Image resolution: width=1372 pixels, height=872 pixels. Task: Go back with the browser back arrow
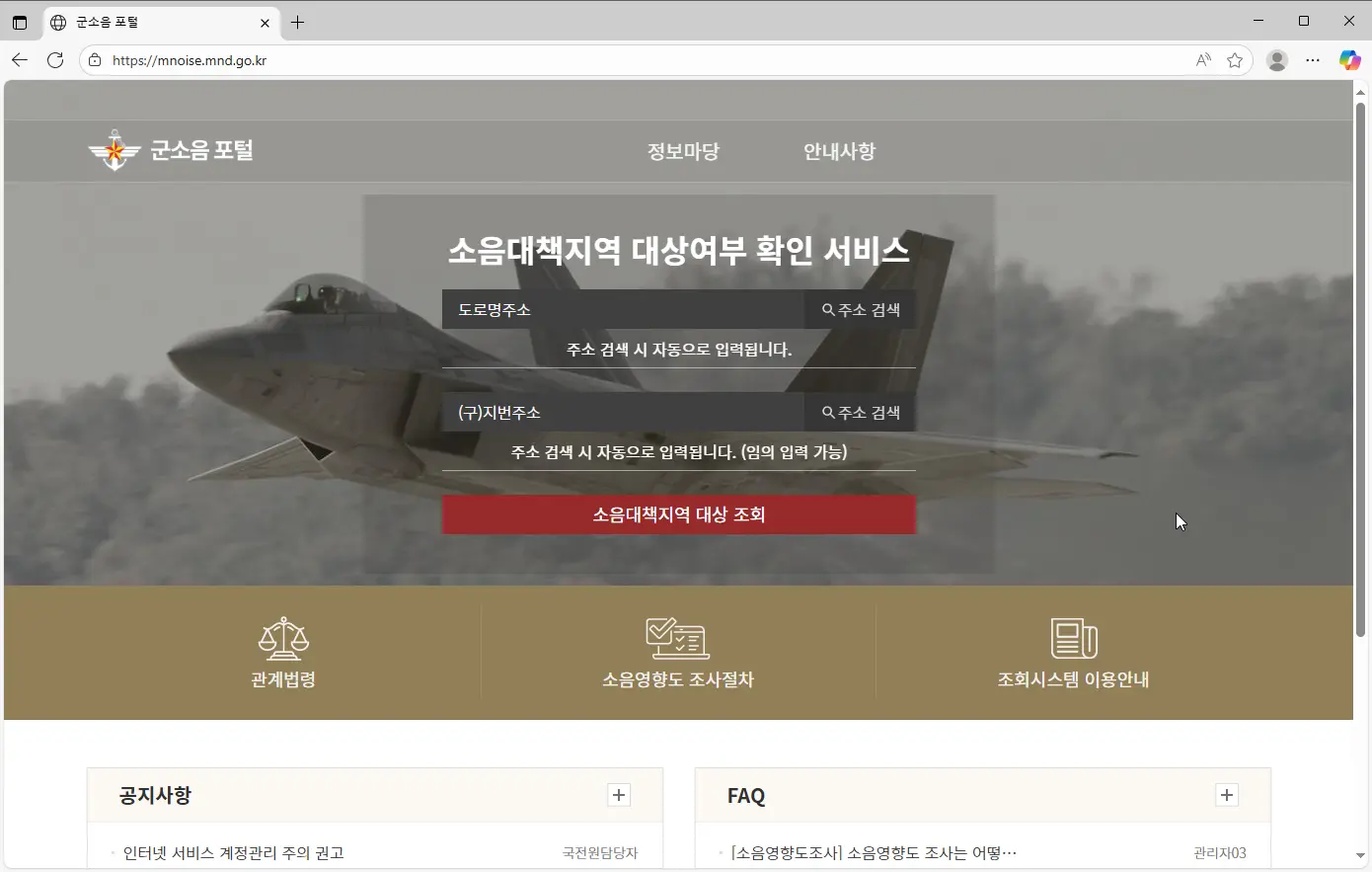click(20, 60)
